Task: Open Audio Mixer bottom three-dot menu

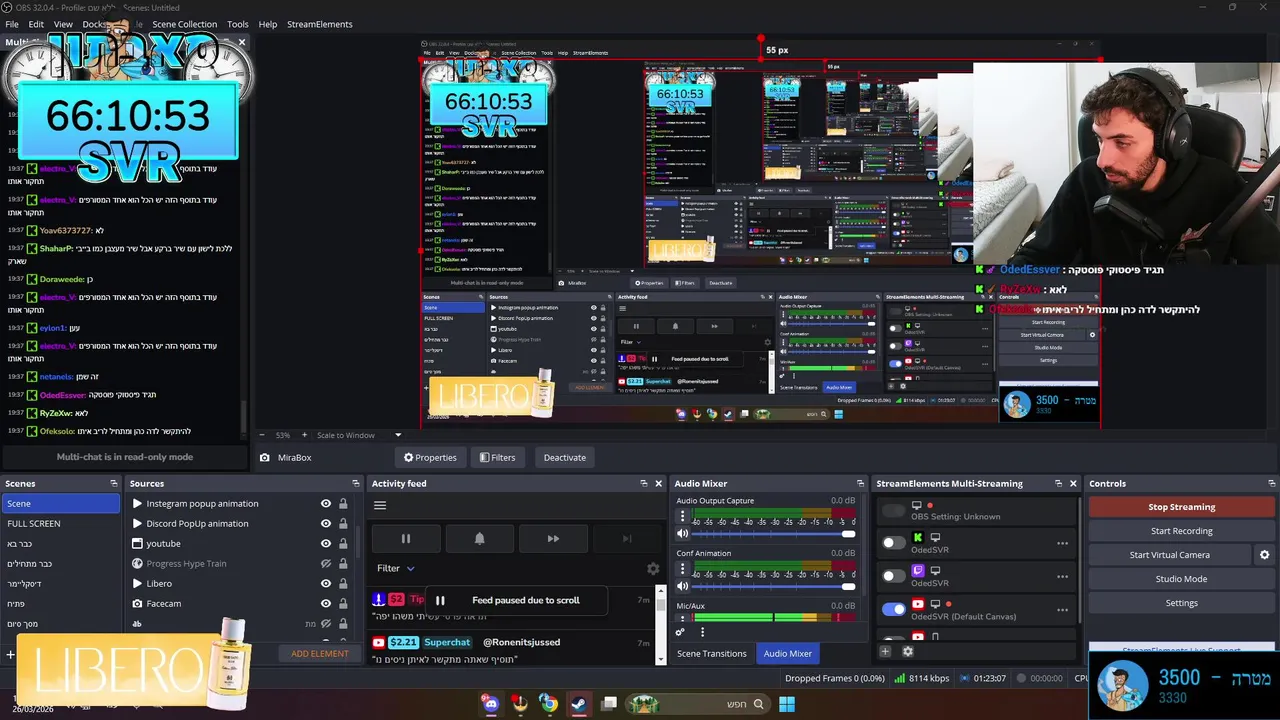Action: (x=702, y=632)
